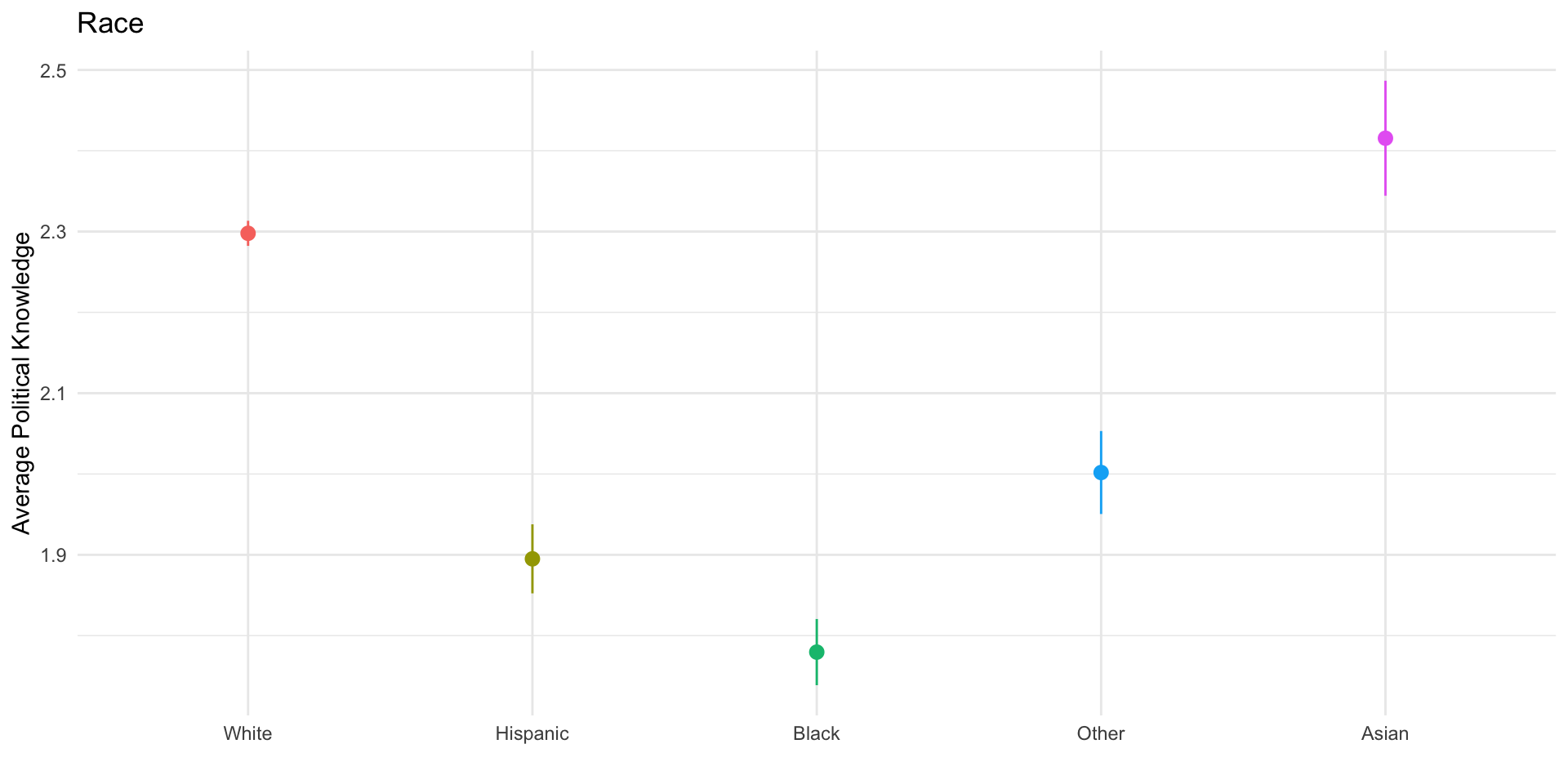Click the 2.5 y-axis tick label
This screenshot has height=784, width=1568.
click(x=53, y=71)
